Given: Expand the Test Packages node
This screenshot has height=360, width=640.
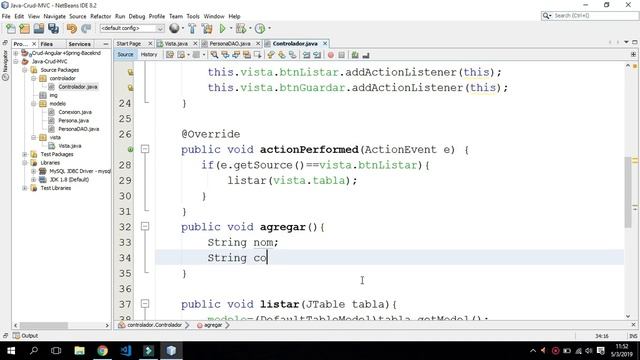Looking at the screenshot, I should (25, 154).
